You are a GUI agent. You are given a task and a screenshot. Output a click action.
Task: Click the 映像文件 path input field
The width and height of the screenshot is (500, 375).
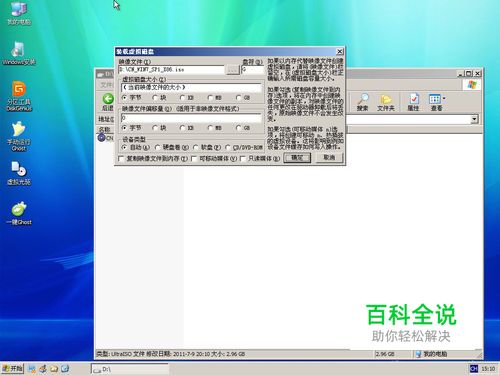(172, 70)
